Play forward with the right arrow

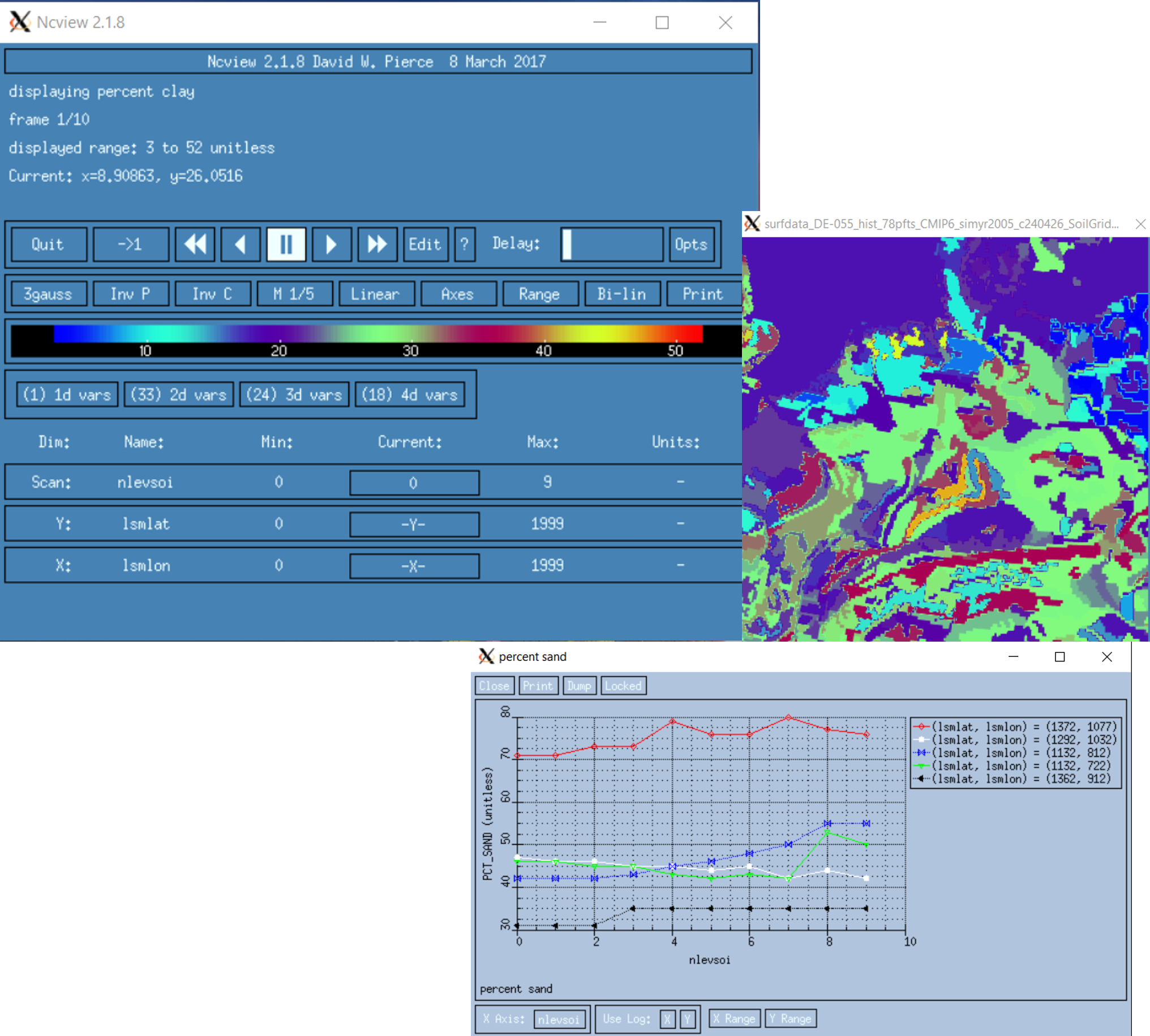331,245
